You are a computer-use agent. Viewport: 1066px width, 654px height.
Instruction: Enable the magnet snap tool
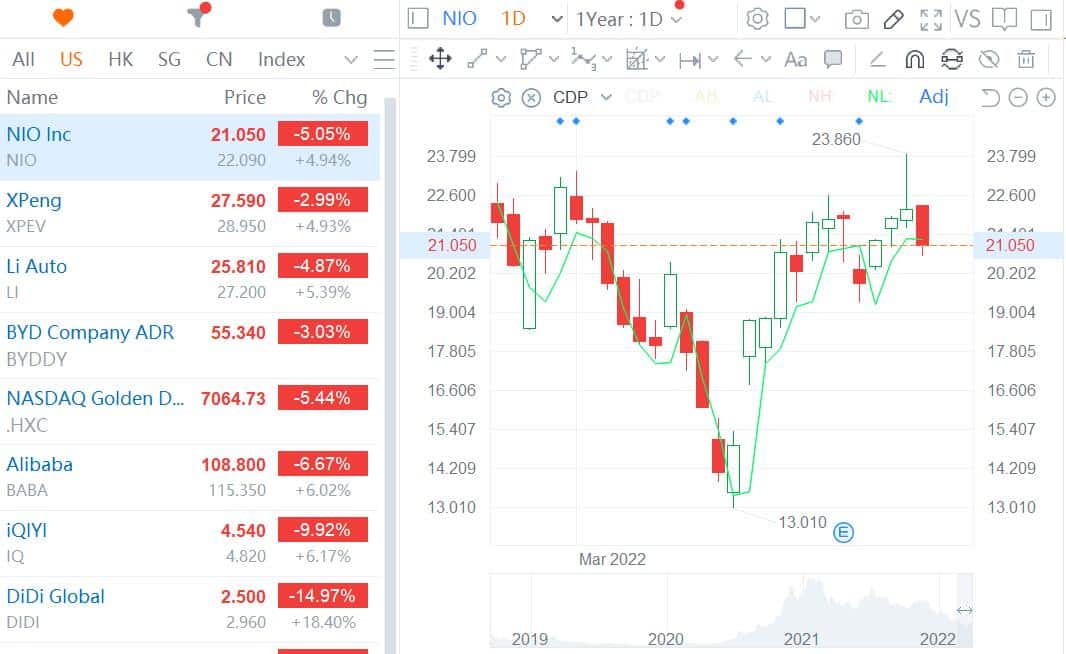point(914,60)
